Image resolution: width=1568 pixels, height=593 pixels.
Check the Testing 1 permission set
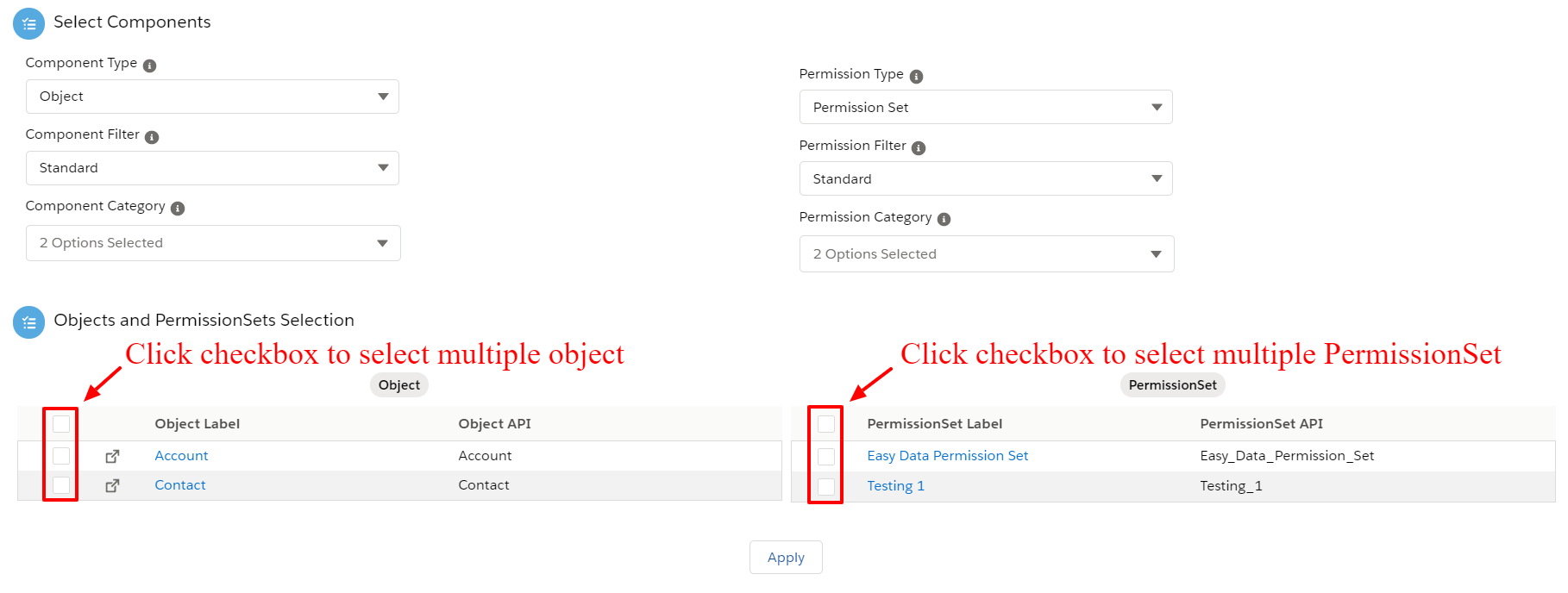pyautogui.click(x=826, y=487)
